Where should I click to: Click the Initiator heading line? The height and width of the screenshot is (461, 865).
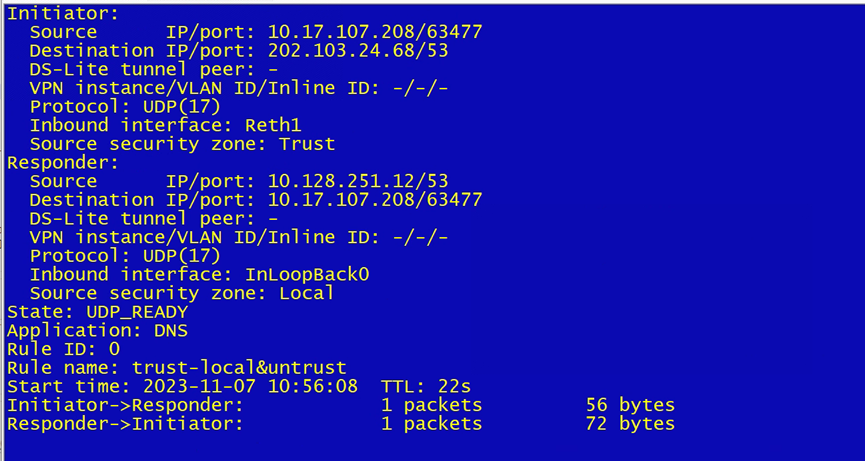point(62,14)
